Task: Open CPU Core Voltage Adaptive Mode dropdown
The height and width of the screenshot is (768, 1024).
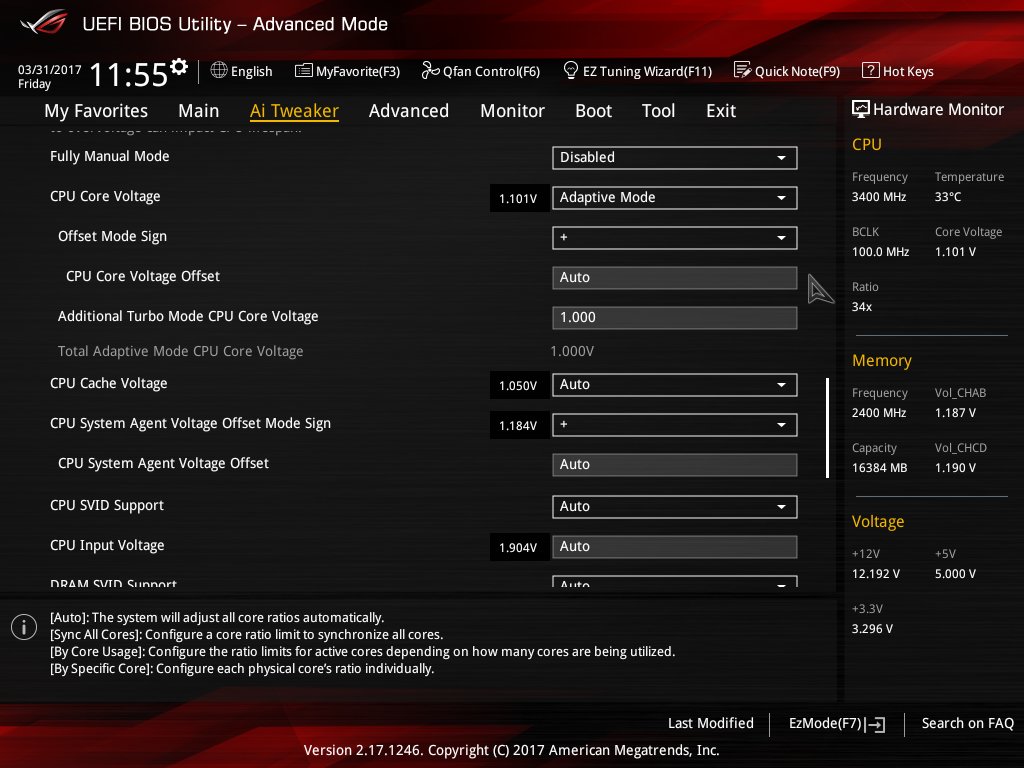Action: (x=675, y=197)
